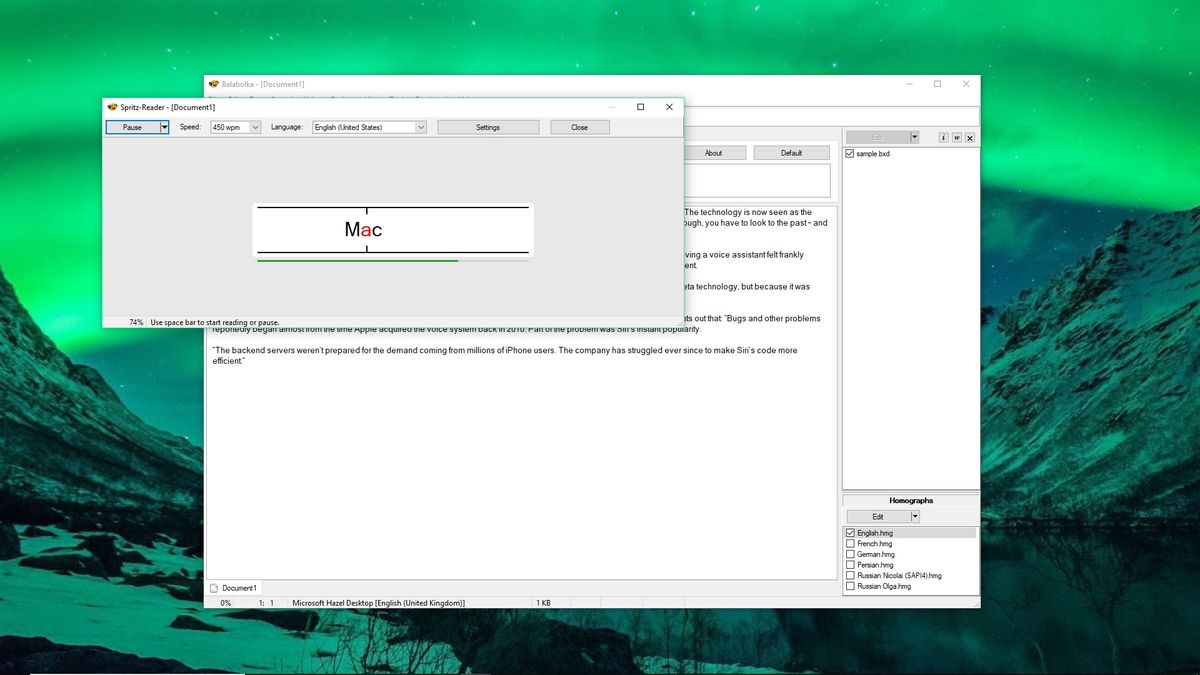This screenshot has height=675, width=1200.
Task: Open the Speed dropdown showing 450 wpm
Action: pyautogui.click(x=258, y=127)
